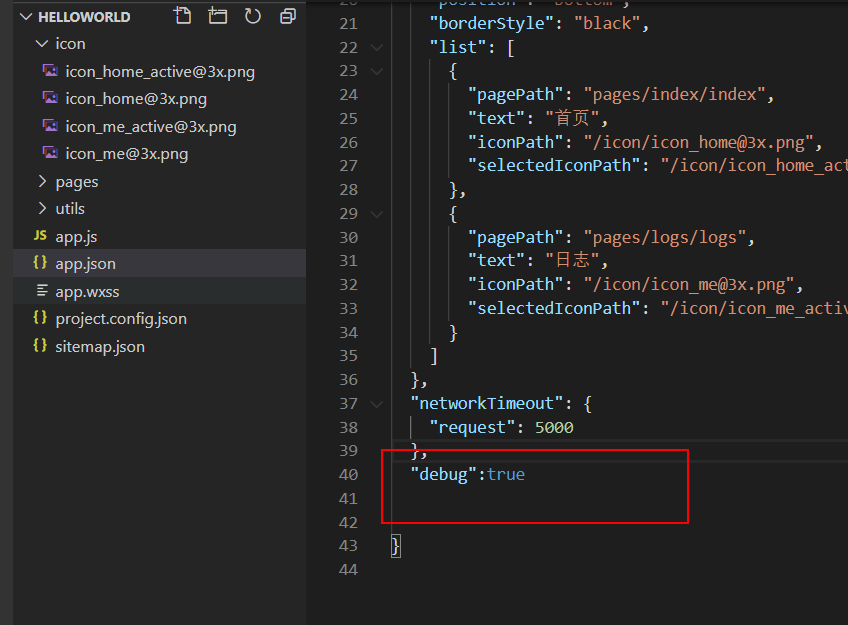Image resolution: width=848 pixels, height=625 pixels.
Task: Click line number 40 in gutter
Action: pos(349,475)
